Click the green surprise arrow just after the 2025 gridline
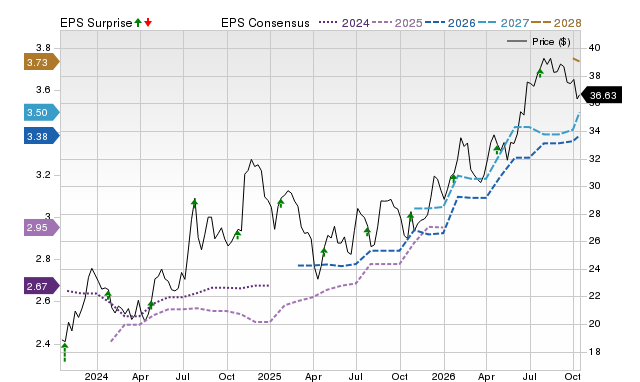640x382 pixels. (280, 203)
